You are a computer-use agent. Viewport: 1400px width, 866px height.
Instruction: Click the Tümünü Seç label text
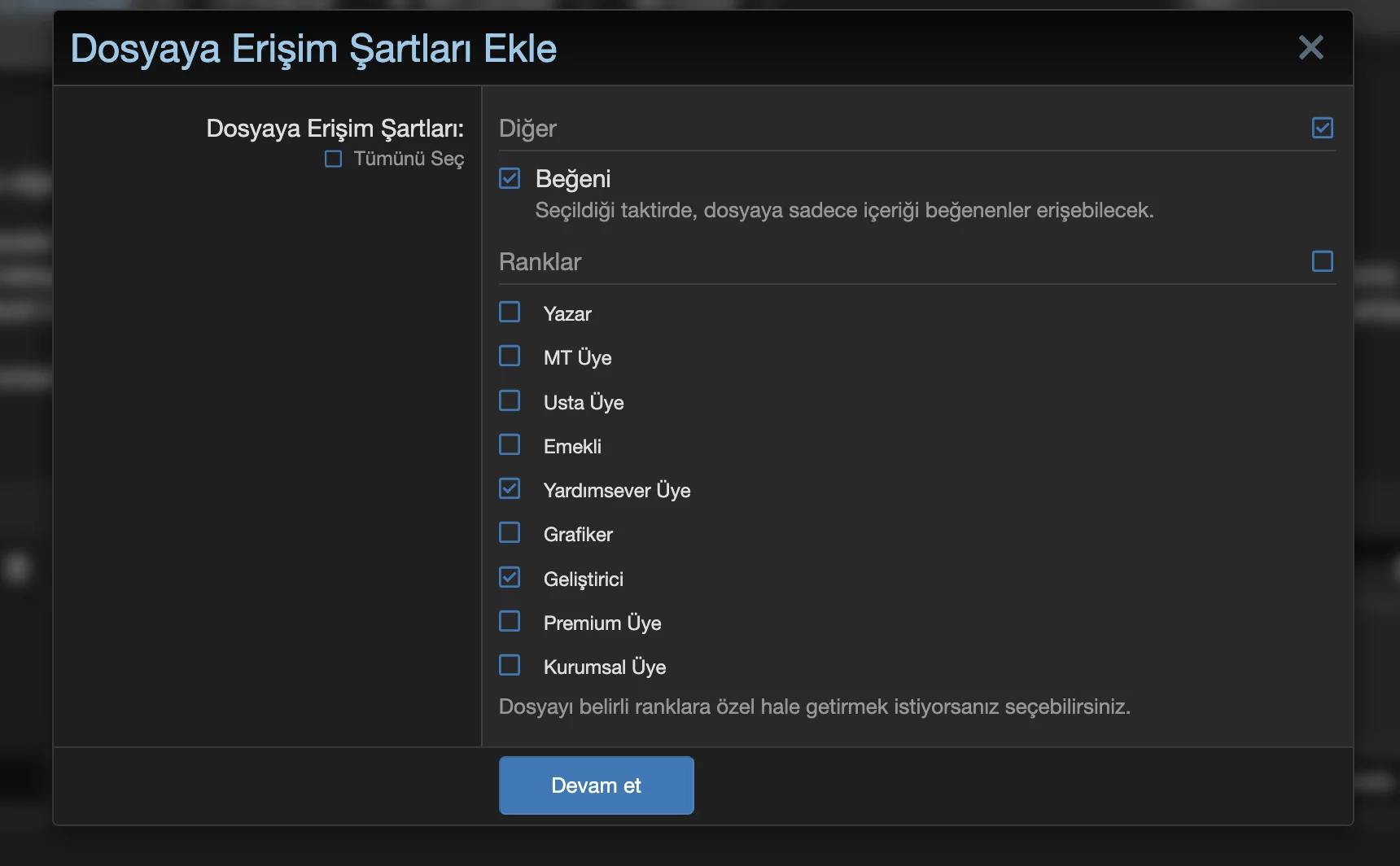[x=409, y=159]
